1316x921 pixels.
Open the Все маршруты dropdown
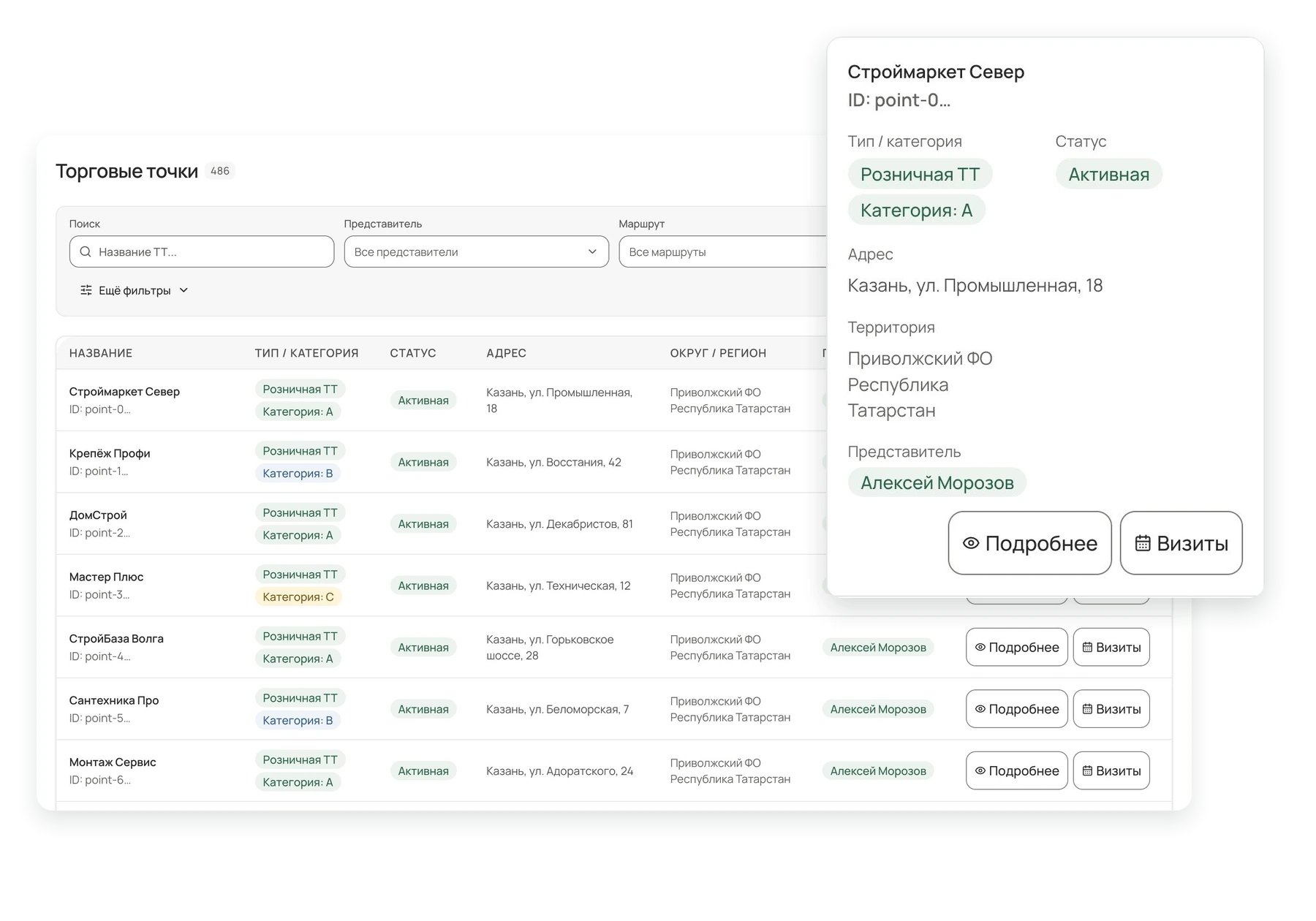click(x=723, y=251)
